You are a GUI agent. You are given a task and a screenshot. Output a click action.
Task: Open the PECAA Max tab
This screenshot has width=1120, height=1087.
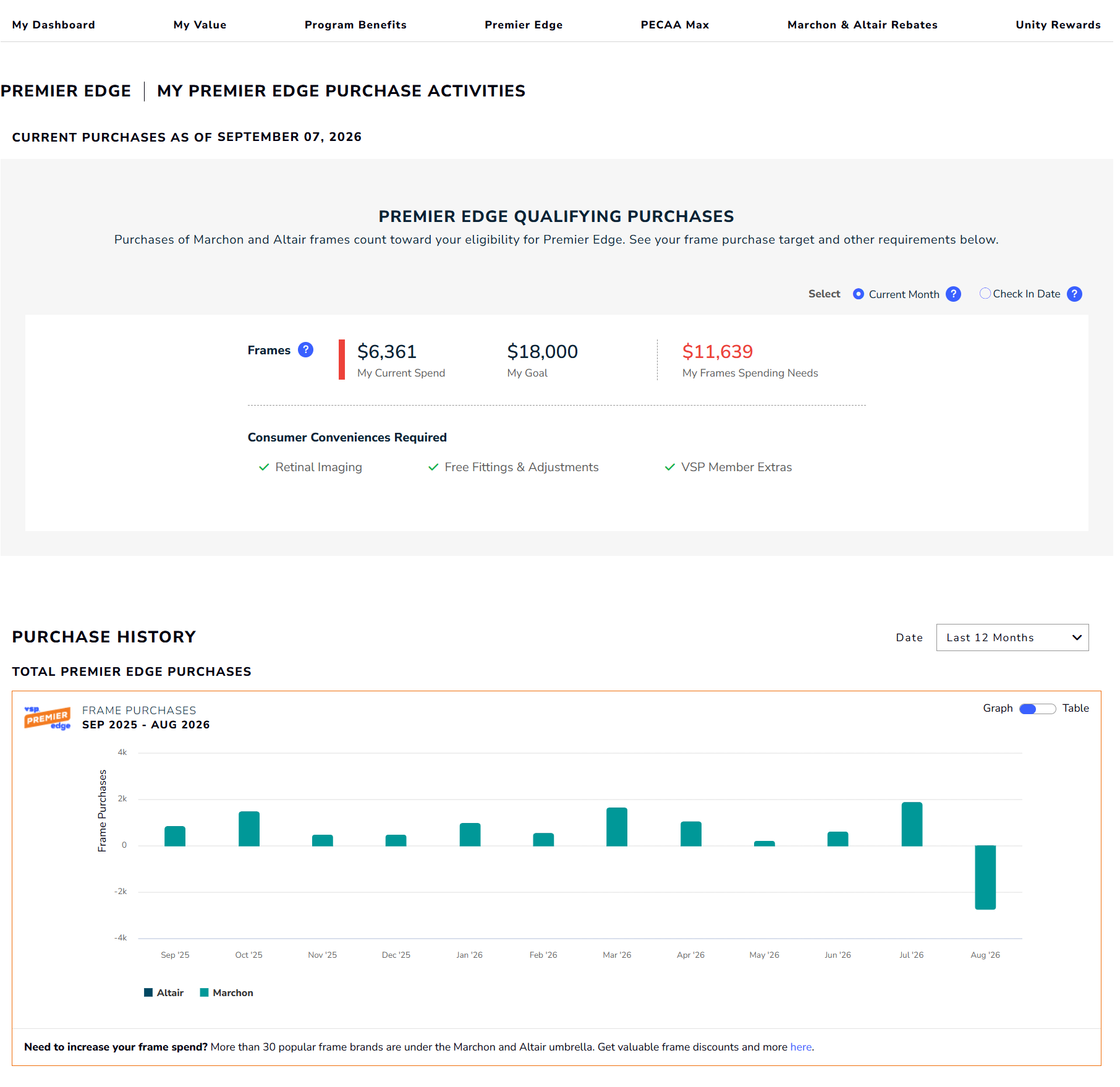tap(675, 25)
